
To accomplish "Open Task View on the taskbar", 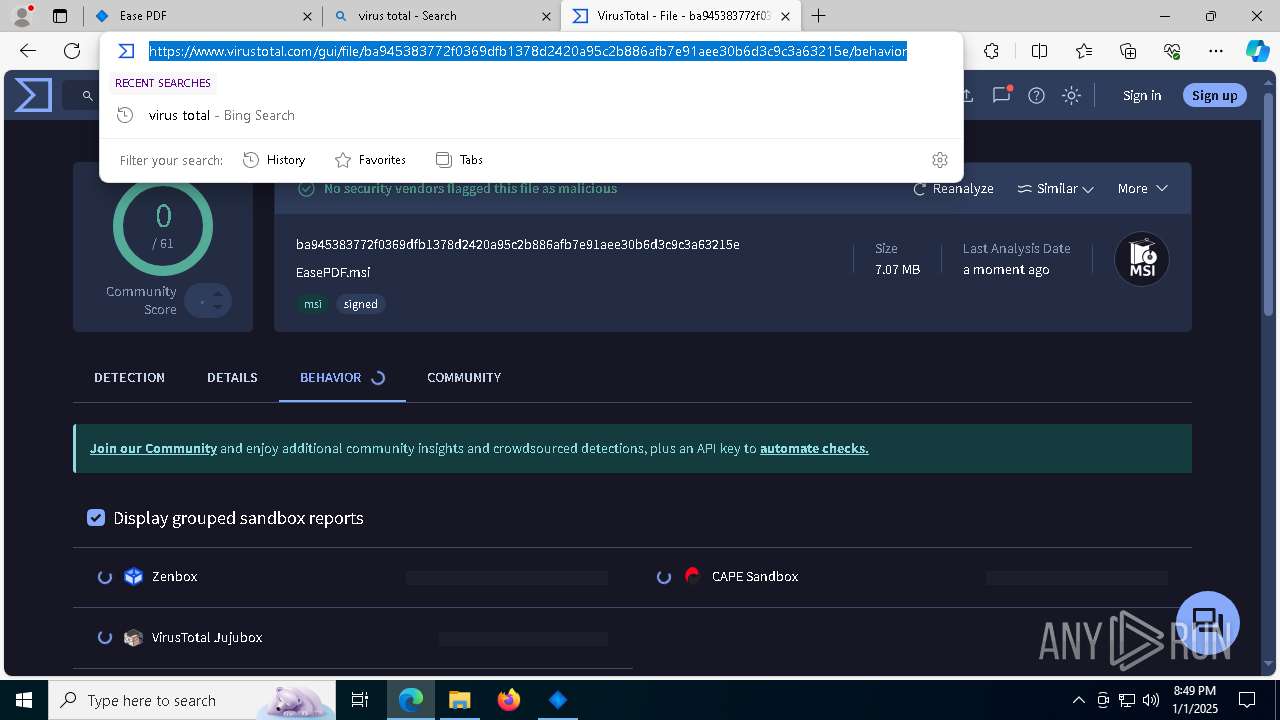I will [x=360, y=700].
